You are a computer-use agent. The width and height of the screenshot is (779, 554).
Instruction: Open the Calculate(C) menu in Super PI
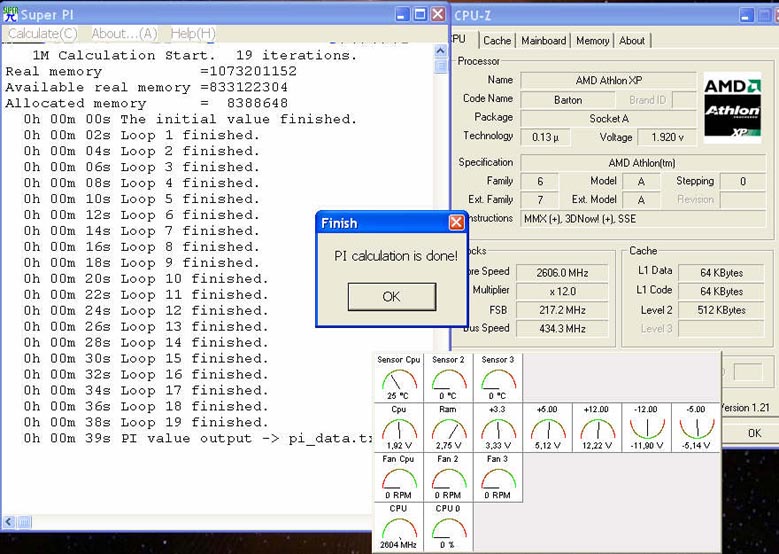(x=43, y=34)
